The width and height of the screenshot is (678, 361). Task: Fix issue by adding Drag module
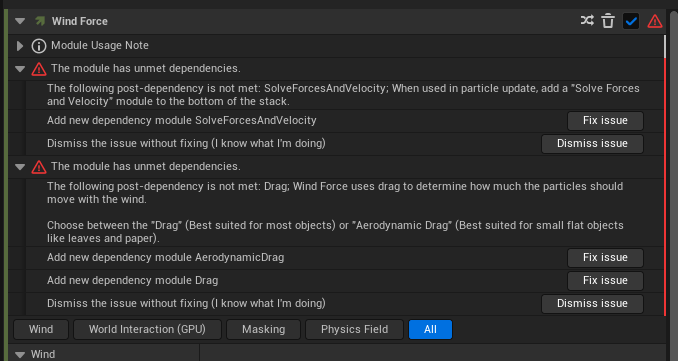pos(605,281)
